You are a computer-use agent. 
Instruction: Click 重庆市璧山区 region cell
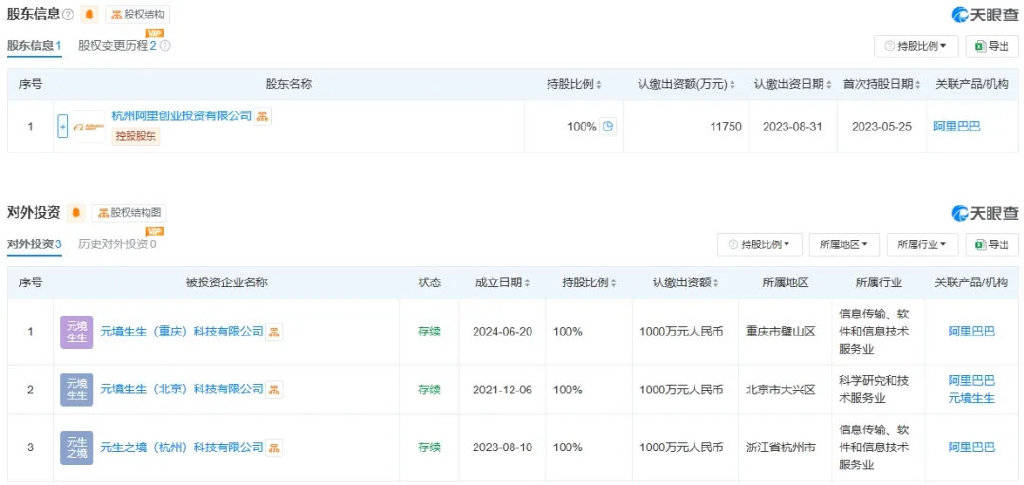(781, 332)
